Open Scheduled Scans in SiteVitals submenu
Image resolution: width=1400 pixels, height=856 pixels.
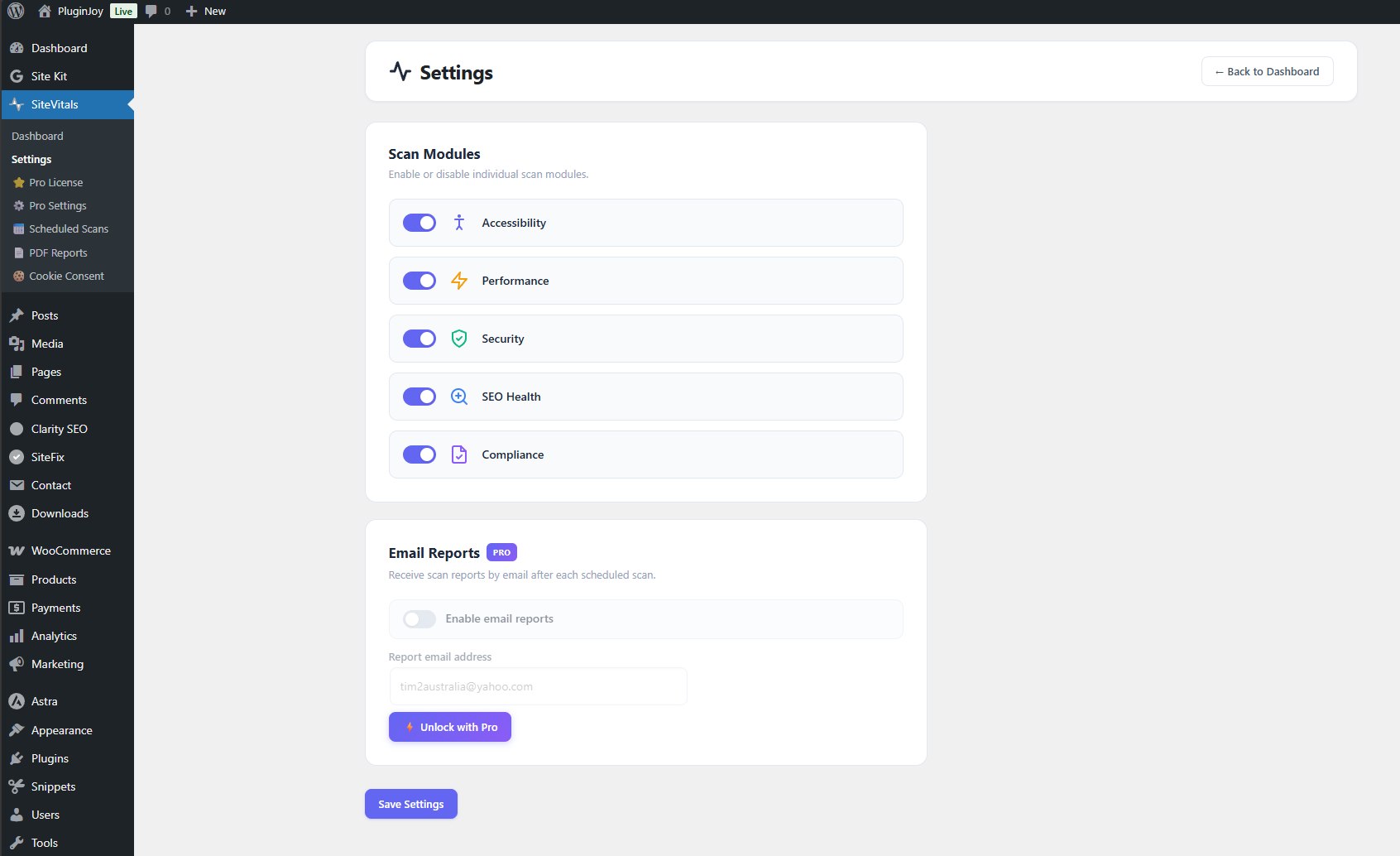point(68,228)
